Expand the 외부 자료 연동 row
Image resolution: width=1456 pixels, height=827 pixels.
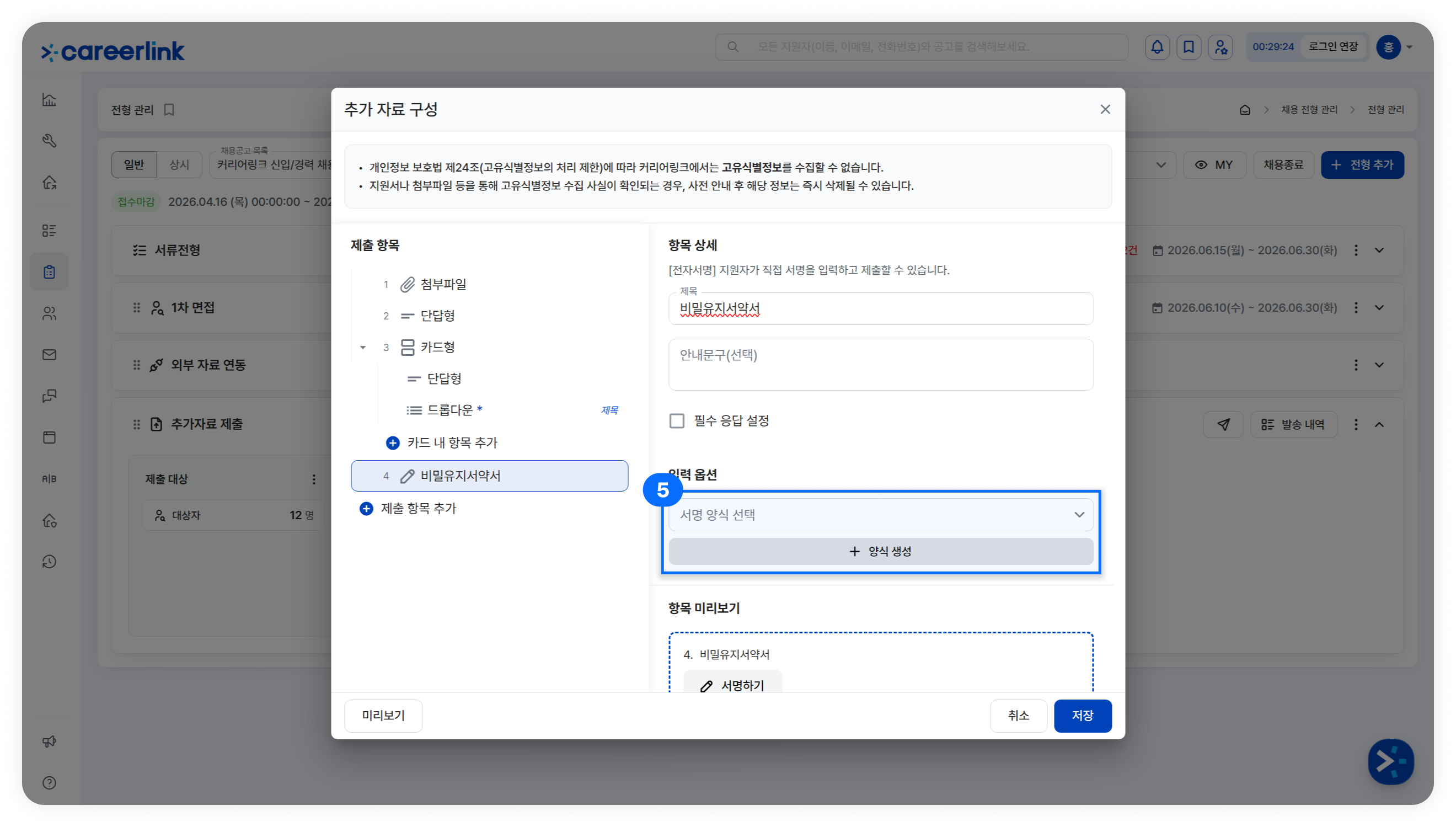coord(1379,365)
